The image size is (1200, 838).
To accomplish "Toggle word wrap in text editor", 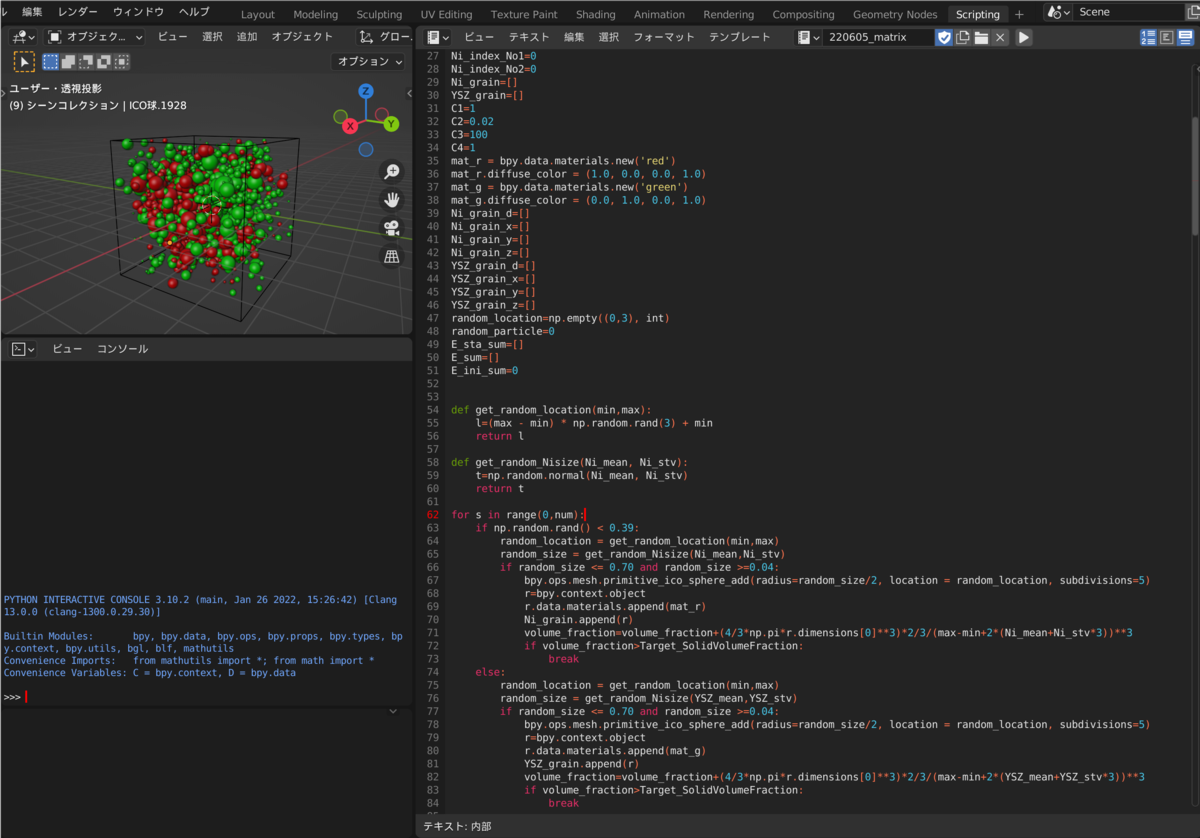I will point(1166,37).
